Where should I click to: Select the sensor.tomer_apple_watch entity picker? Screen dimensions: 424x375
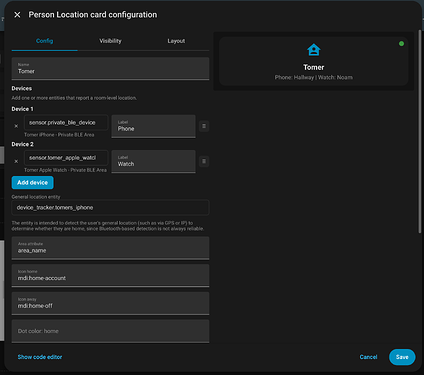(66, 158)
